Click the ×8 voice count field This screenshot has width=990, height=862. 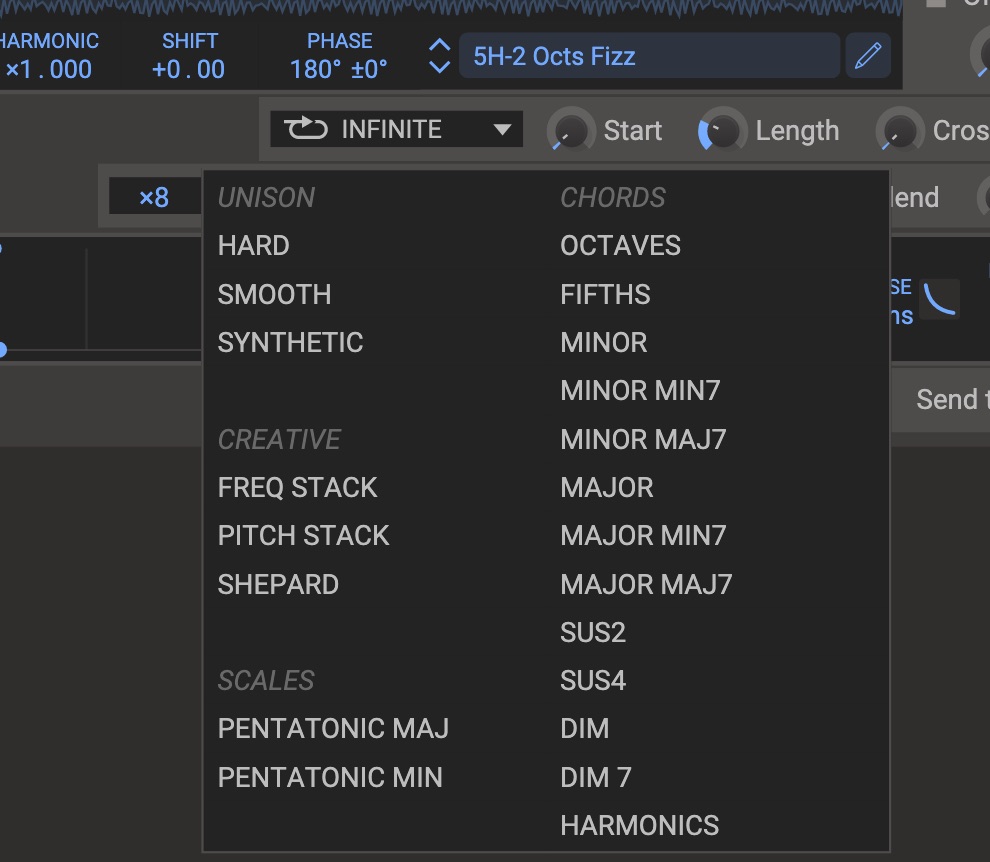[x=154, y=197]
